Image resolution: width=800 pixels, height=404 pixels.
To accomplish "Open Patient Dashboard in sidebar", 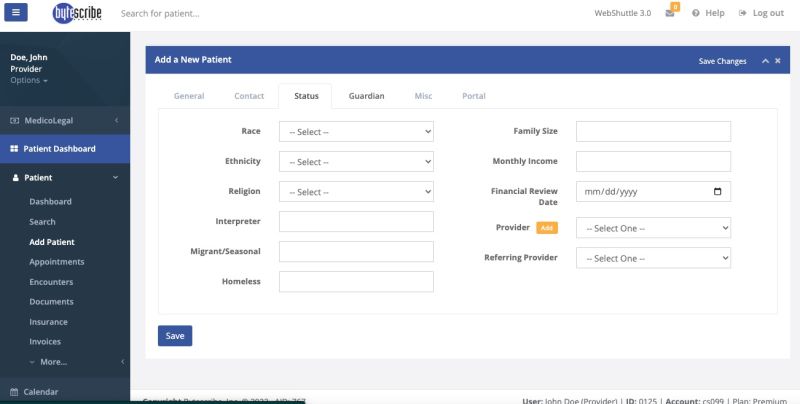I will (60, 149).
